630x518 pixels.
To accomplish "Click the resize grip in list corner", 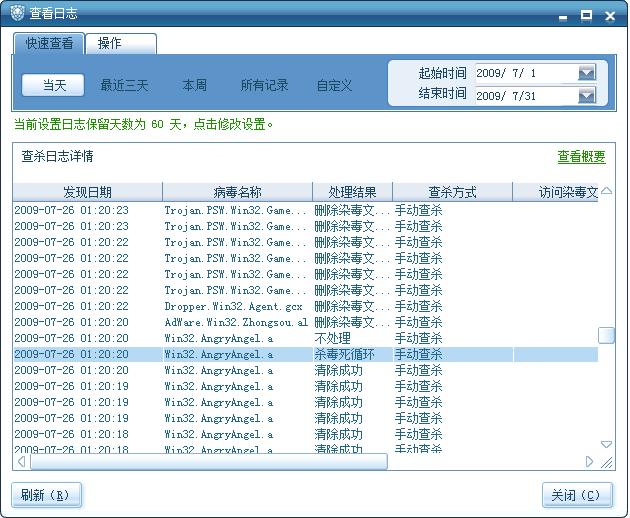I will point(607,463).
